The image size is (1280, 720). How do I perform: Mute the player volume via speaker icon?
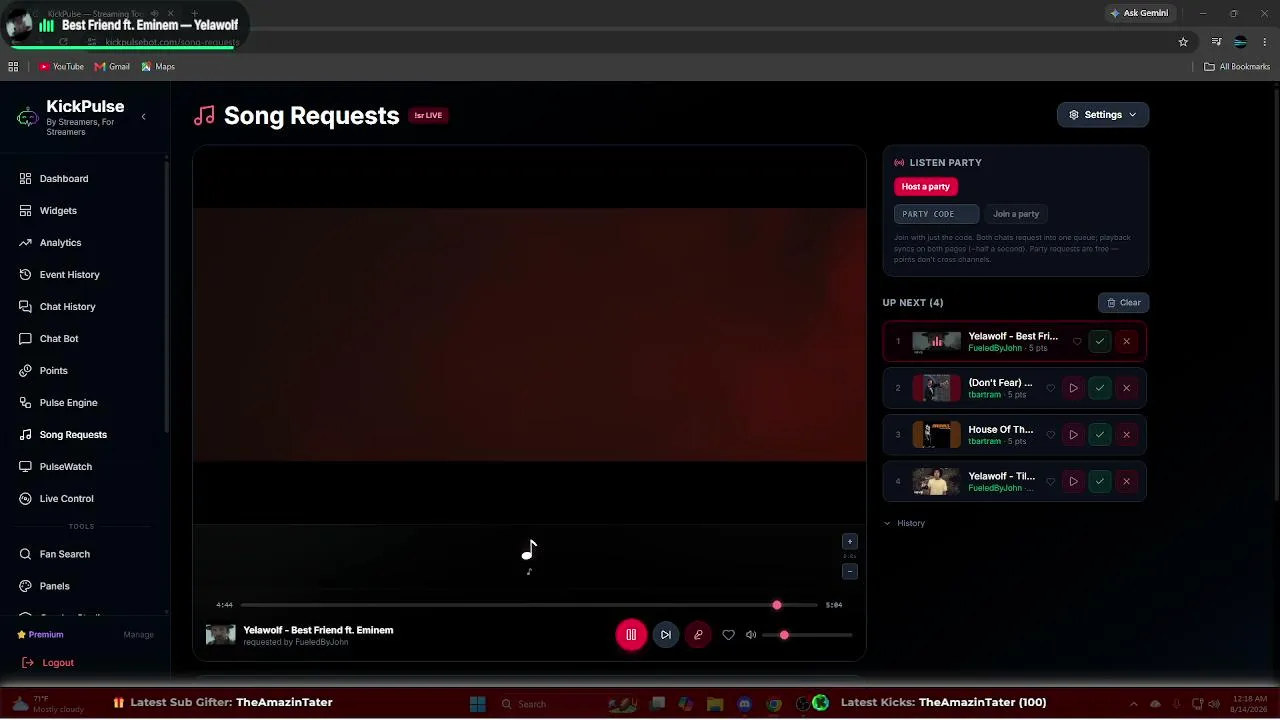pyautogui.click(x=751, y=635)
